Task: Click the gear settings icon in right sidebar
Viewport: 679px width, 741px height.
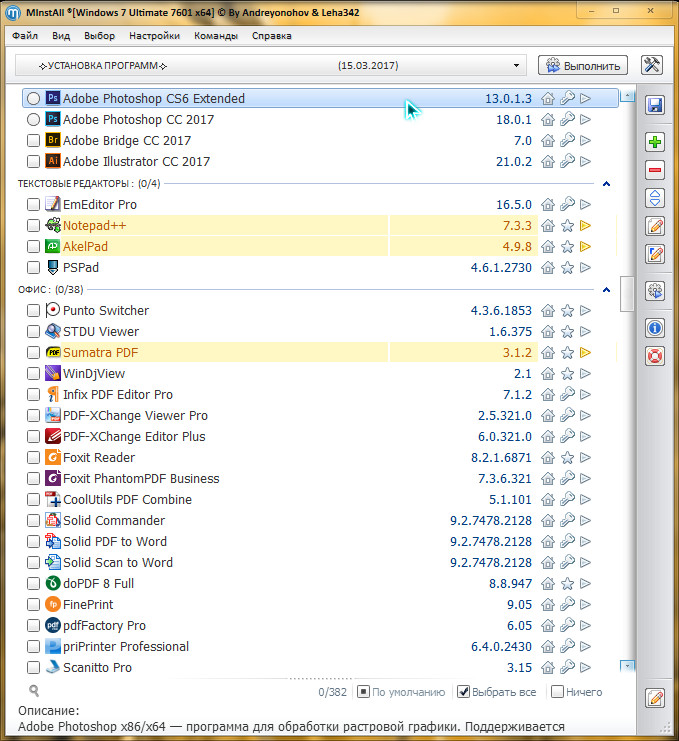Action: (x=655, y=291)
